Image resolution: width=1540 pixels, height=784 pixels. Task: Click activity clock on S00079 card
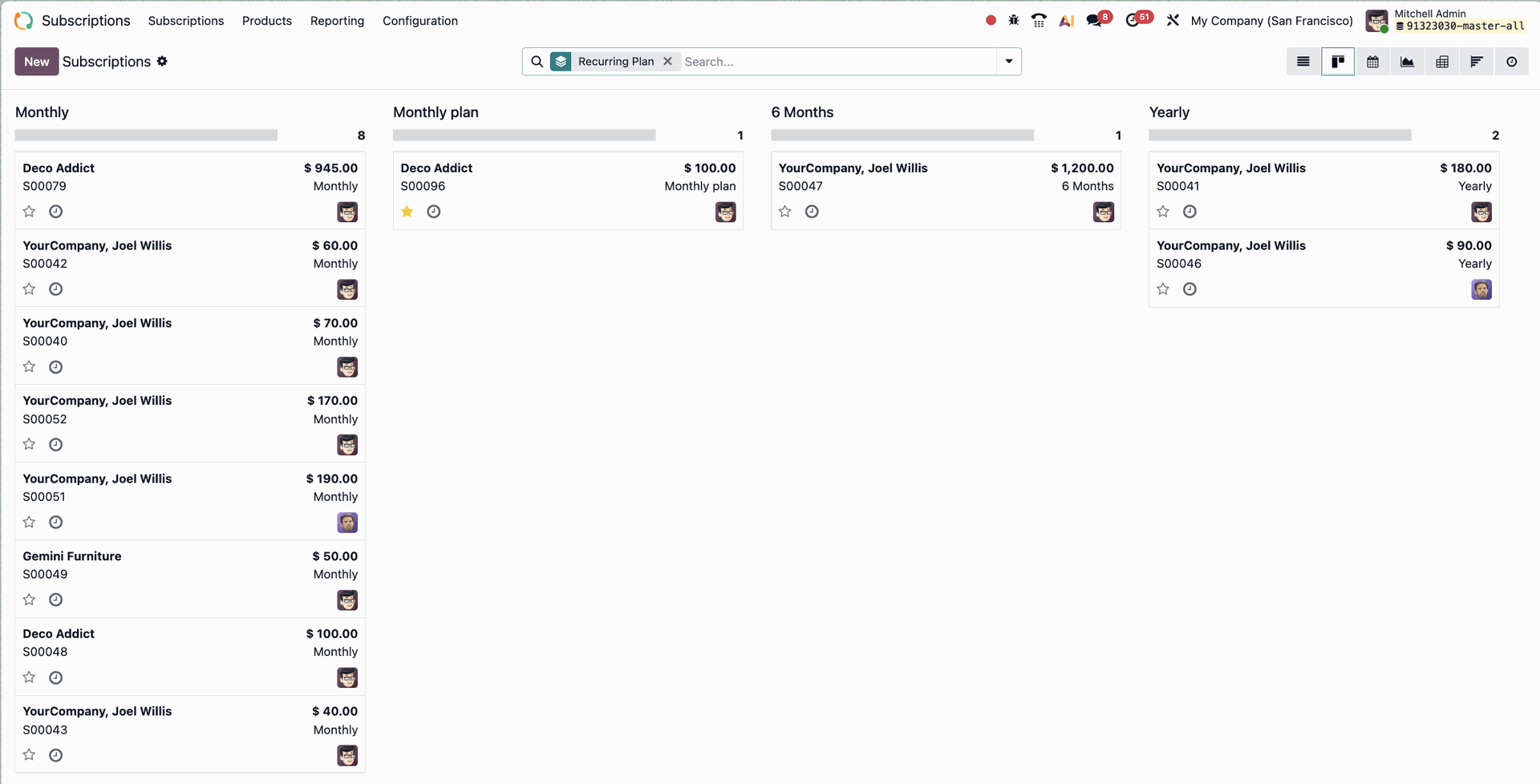pos(55,212)
